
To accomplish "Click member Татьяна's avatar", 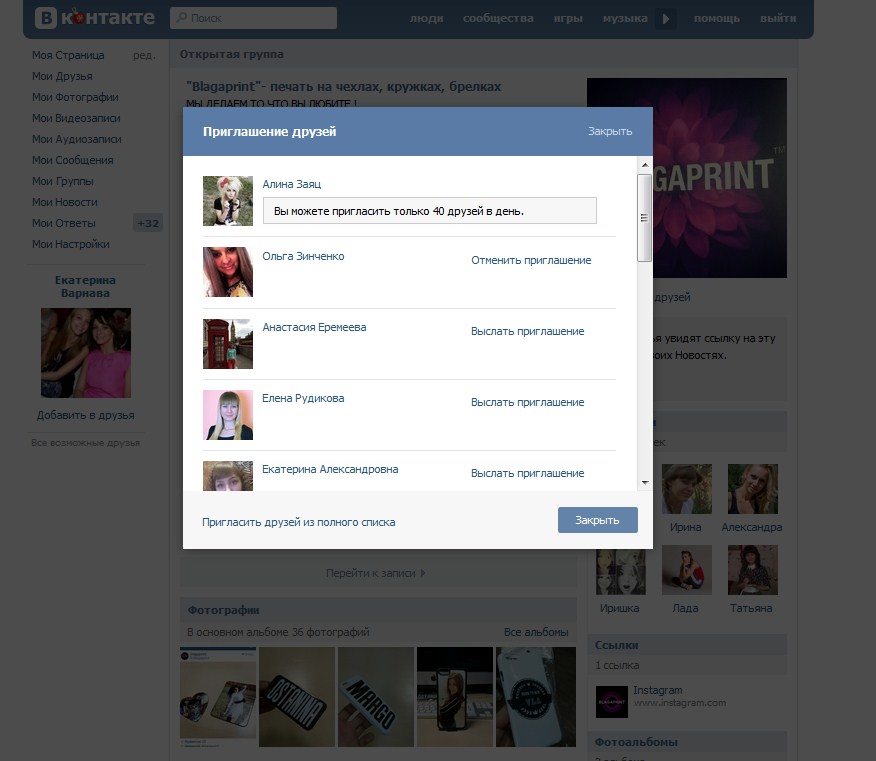I will tap(752, 570).
